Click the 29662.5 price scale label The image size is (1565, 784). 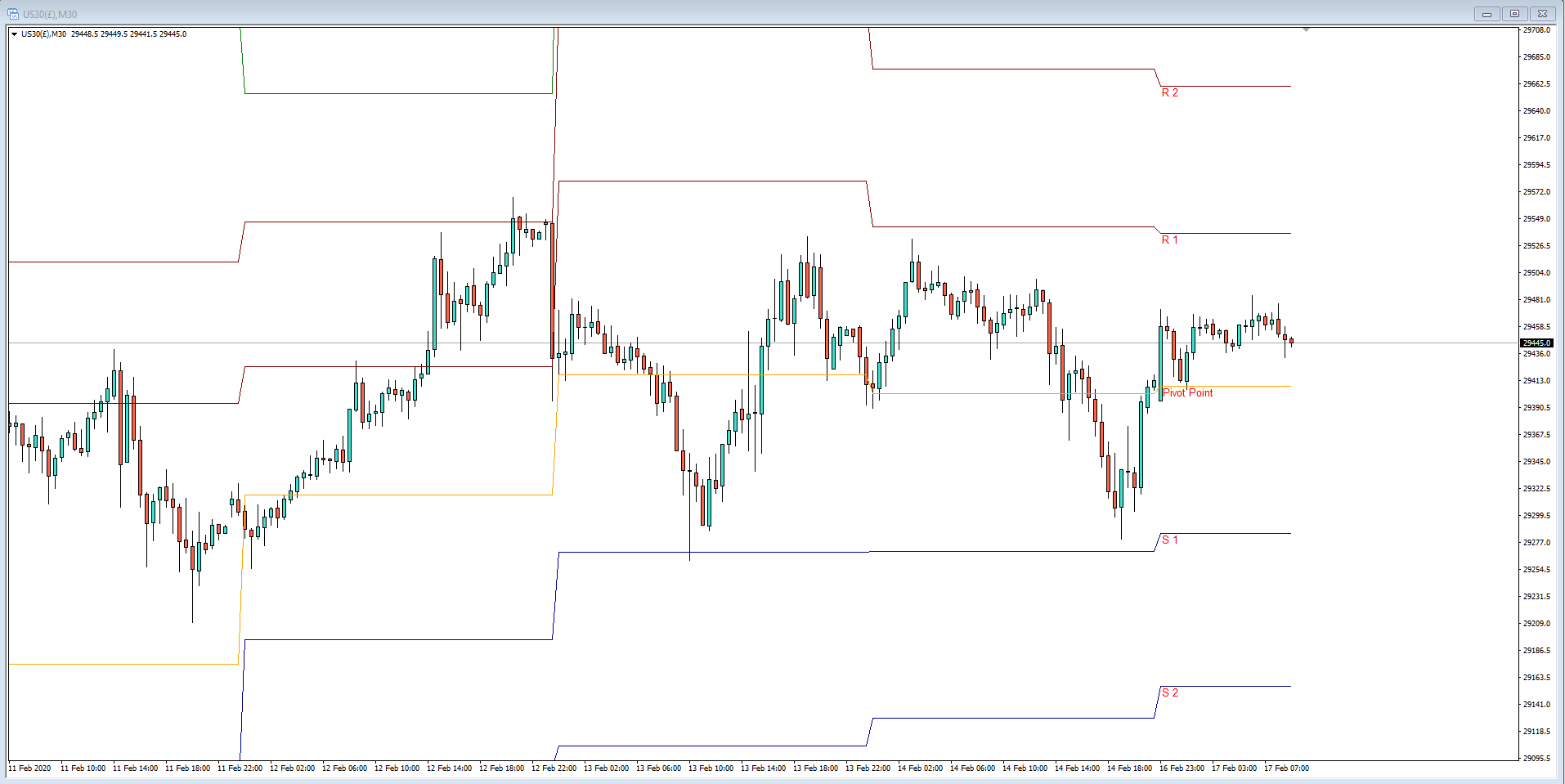click(x=1536, y=84)
